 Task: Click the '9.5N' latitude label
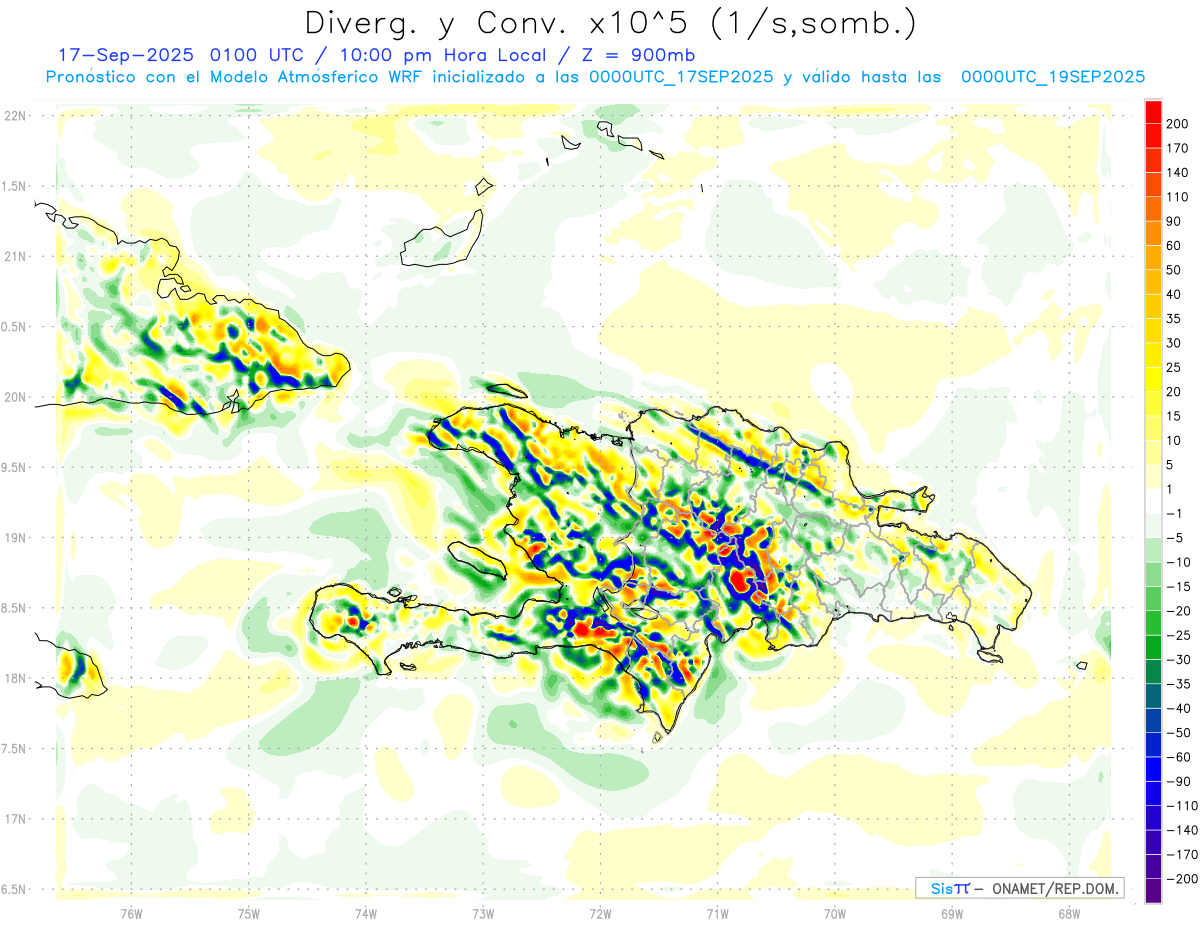click(15, 467)
